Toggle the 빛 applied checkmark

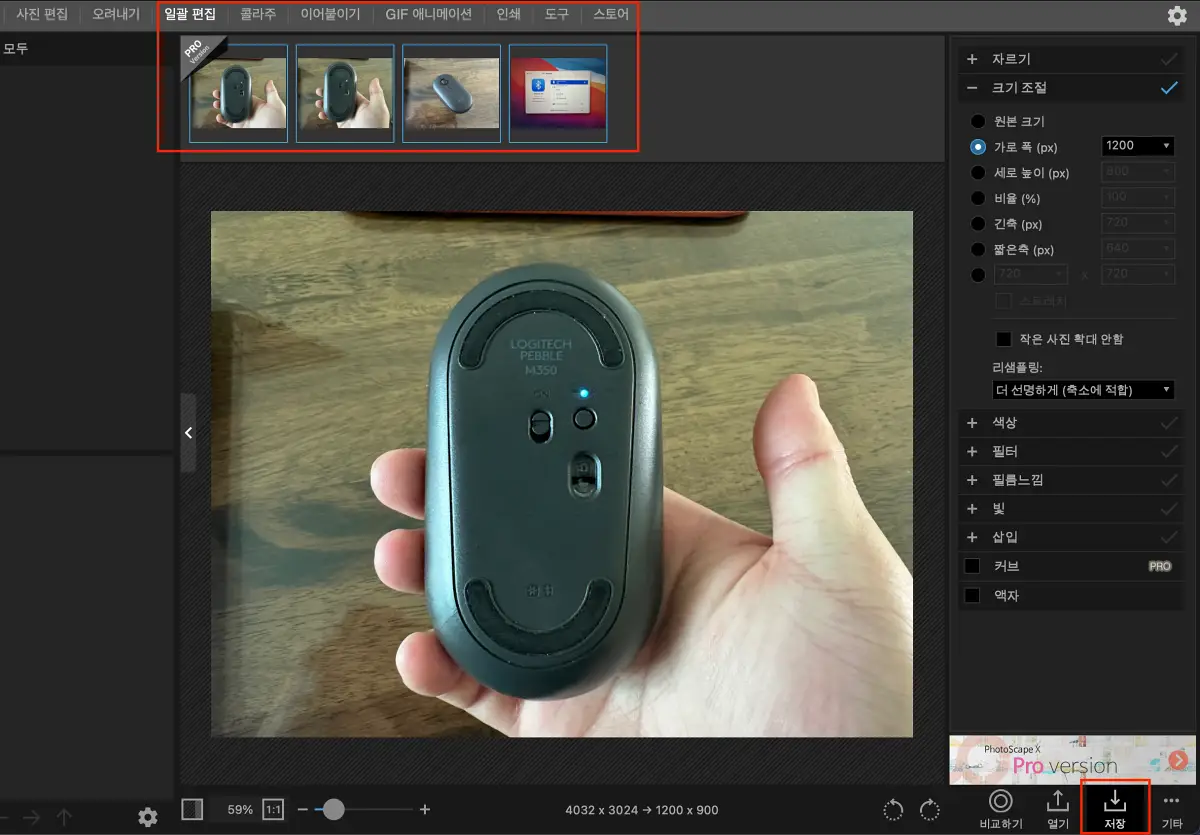[x=1168, y=509]
